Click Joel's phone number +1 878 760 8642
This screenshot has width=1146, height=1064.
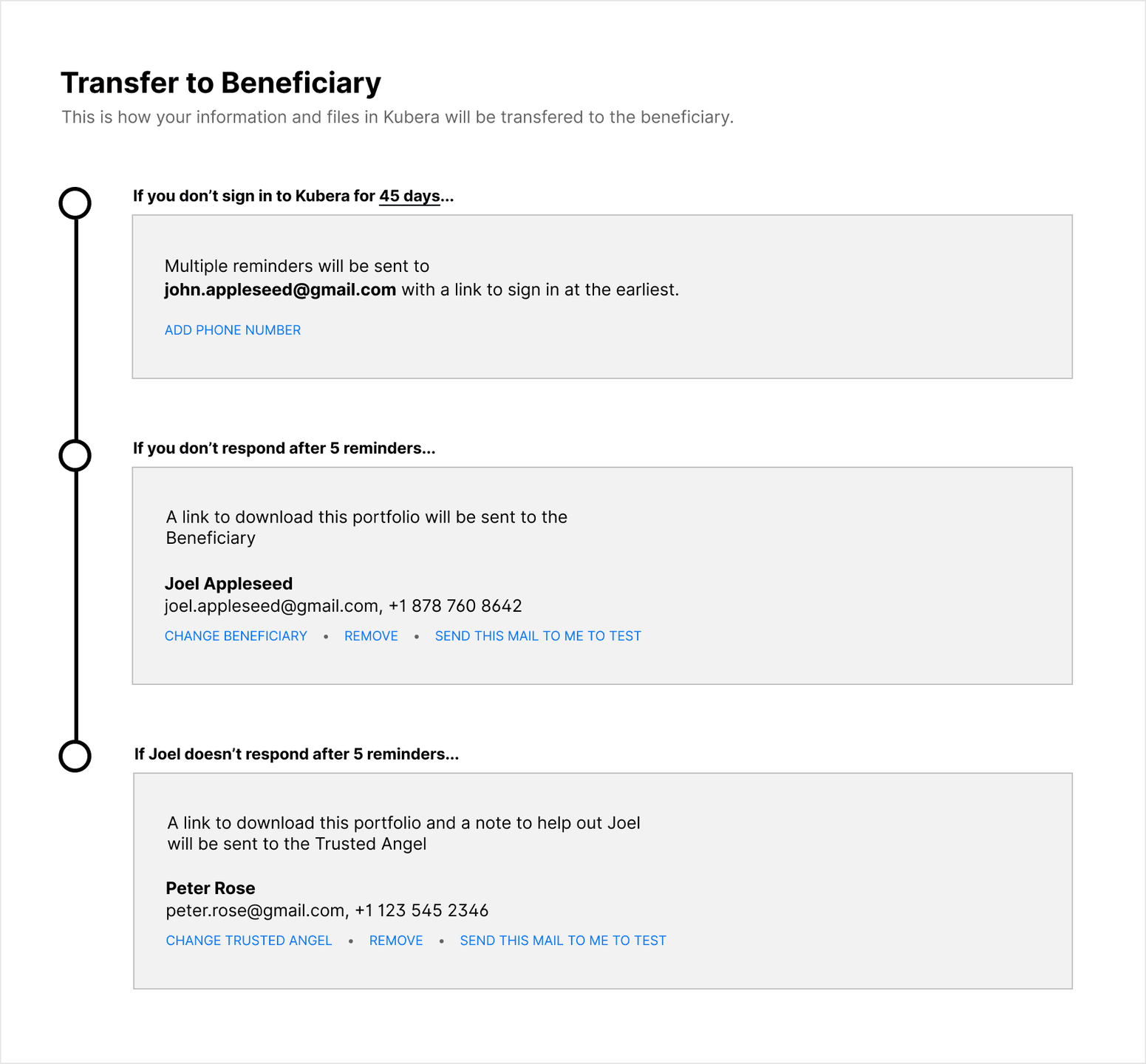tap(455, 607)
